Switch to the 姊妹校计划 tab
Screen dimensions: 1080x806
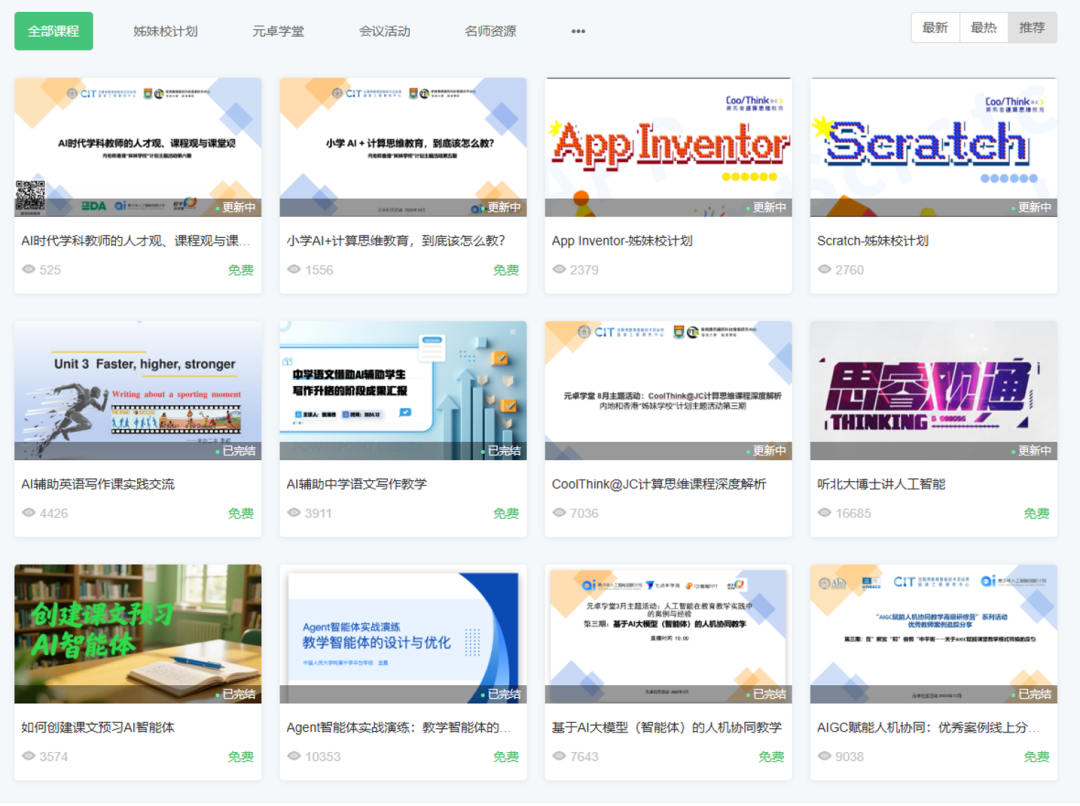click(165, 31)
